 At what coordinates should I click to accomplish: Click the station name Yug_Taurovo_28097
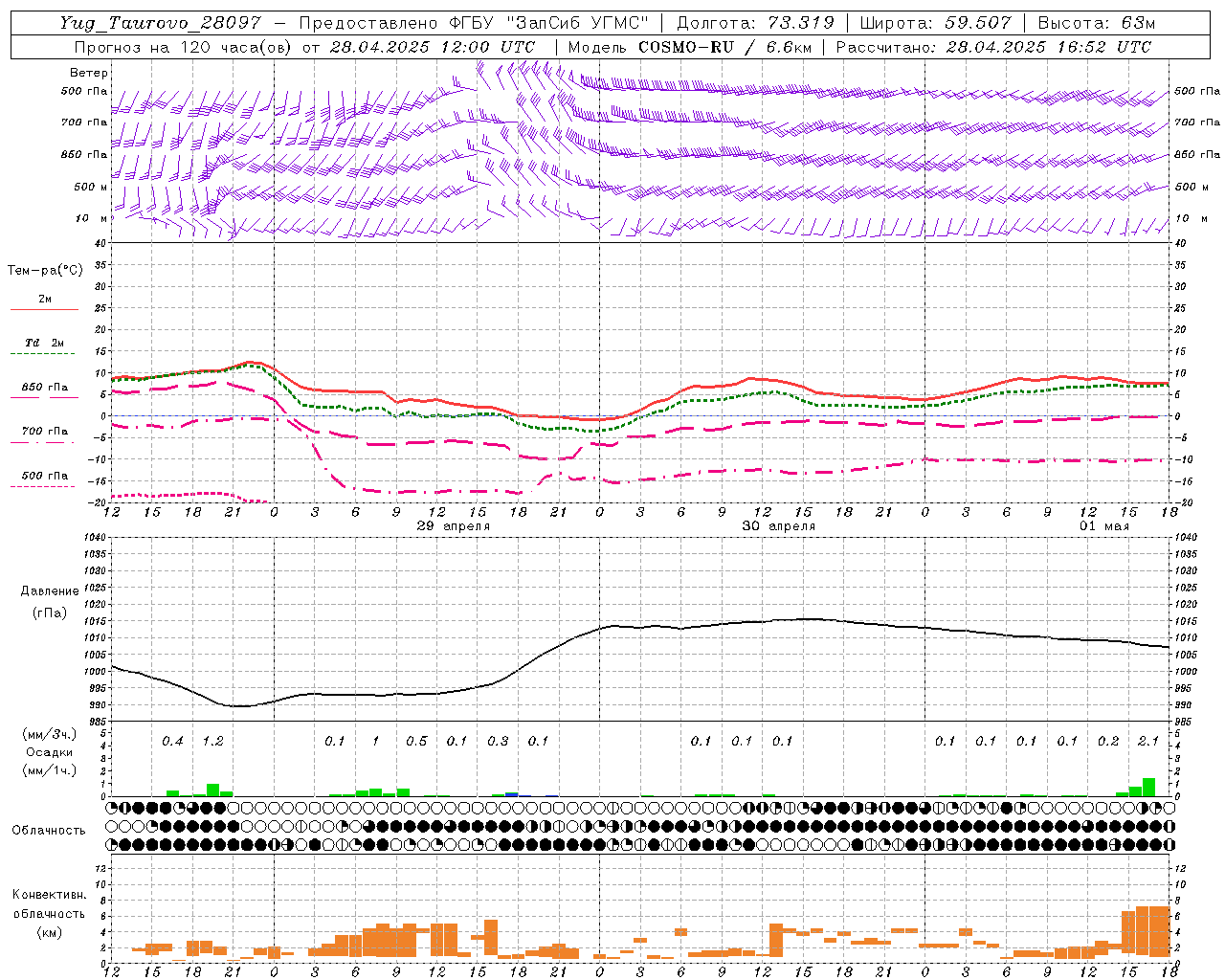(161, 23)
